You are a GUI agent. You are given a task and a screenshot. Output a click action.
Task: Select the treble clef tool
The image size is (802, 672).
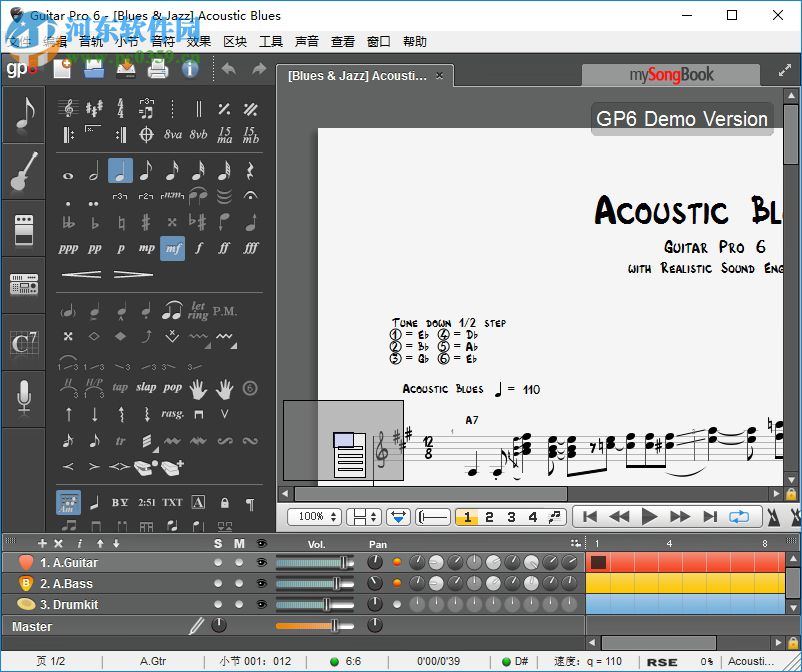coord(68,108)
